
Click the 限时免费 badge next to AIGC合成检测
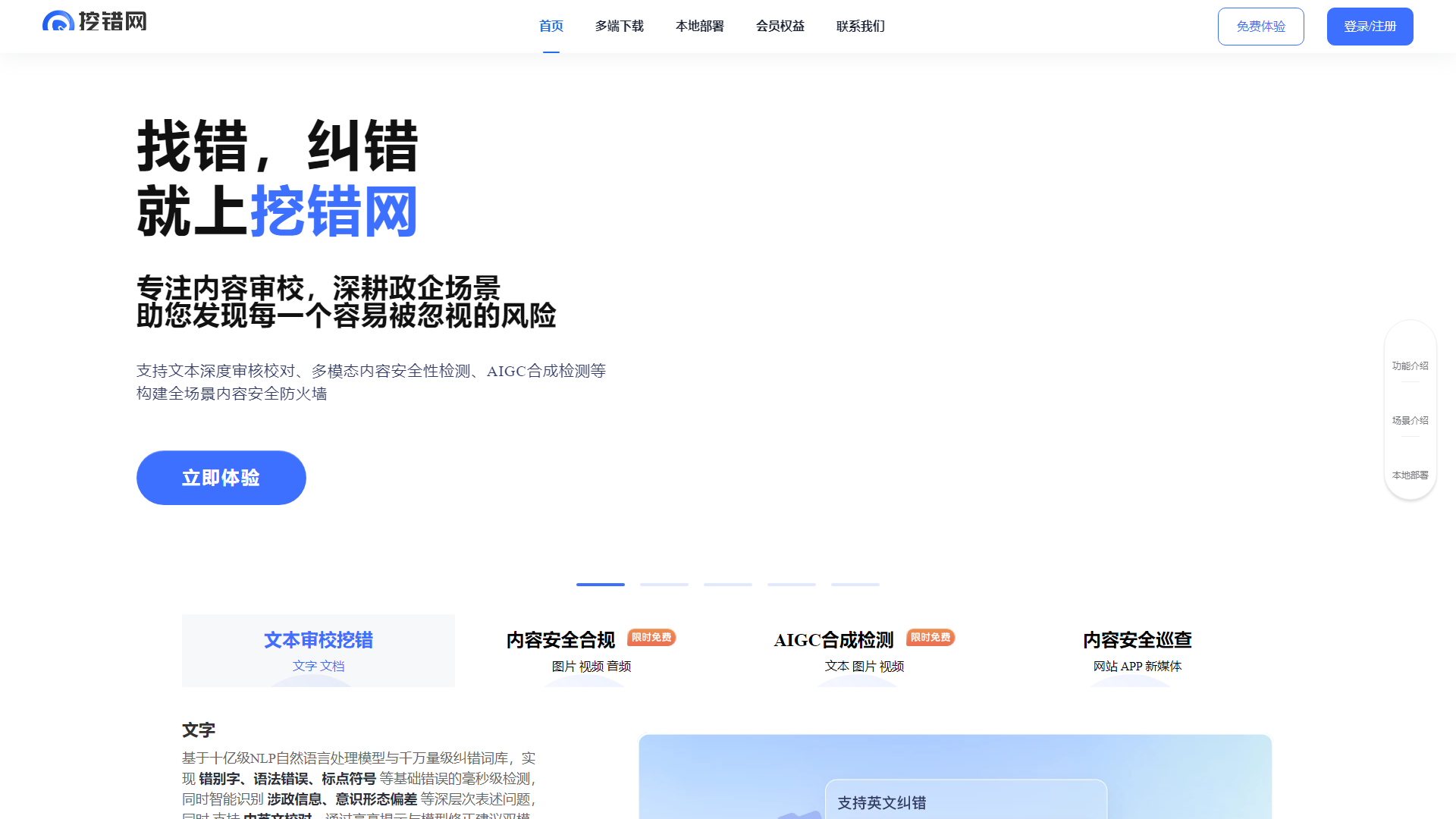point(930,638)
